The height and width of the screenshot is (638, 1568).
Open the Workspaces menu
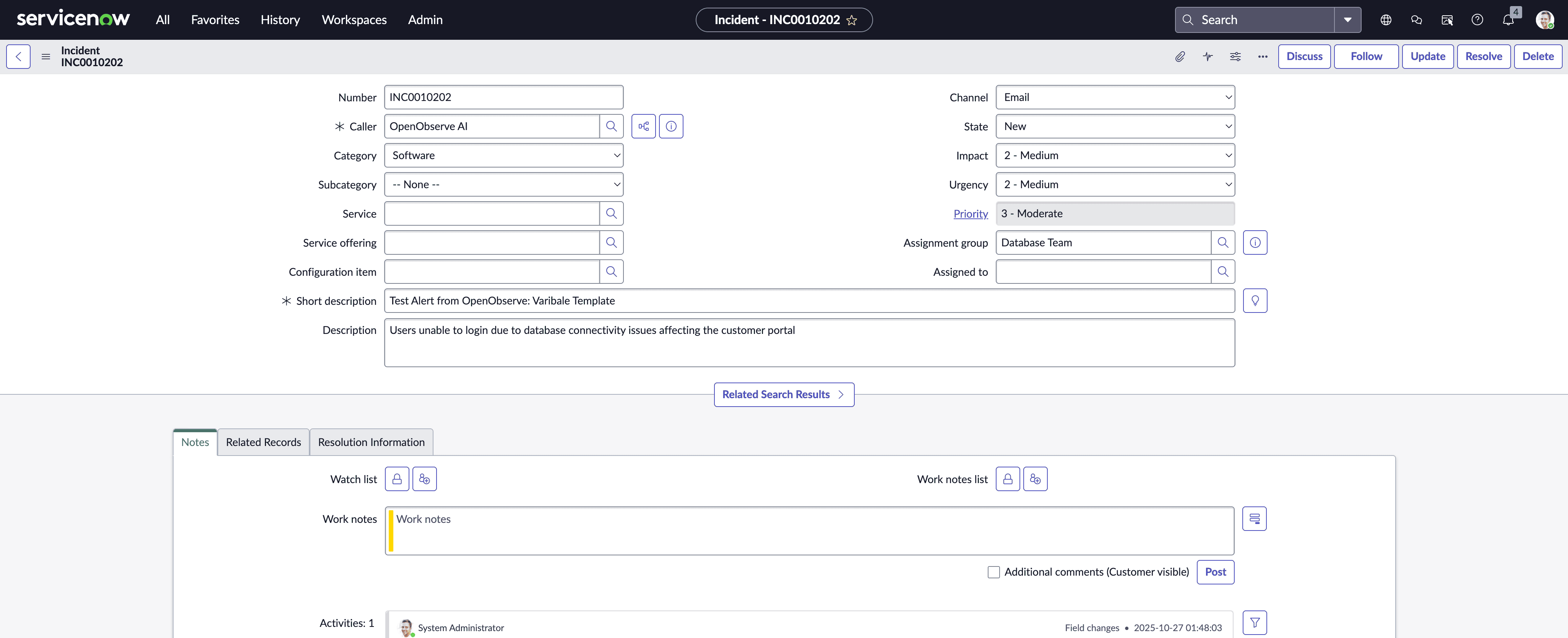354,20
